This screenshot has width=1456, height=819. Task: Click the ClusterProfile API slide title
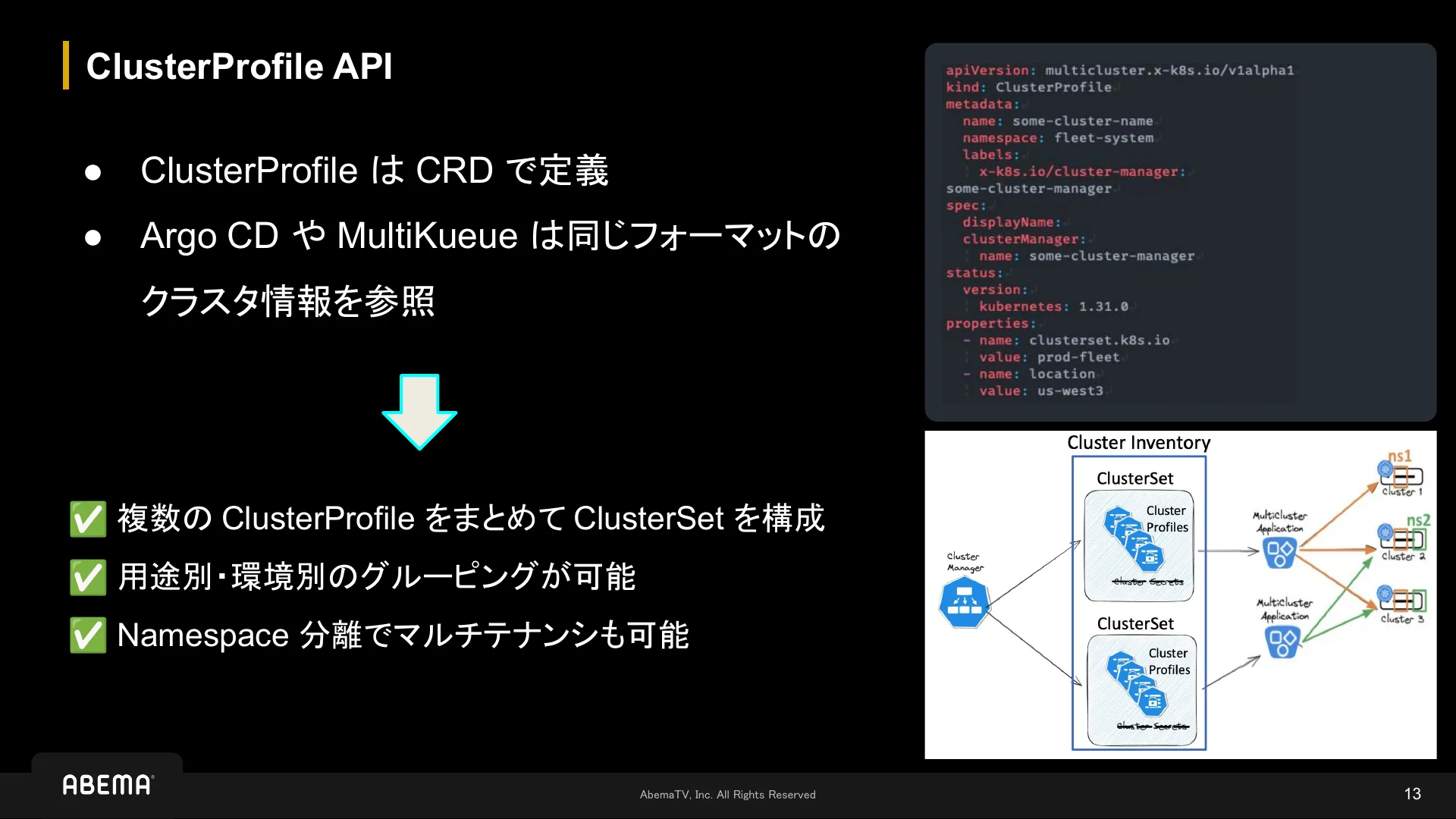[x=239, y=67]
